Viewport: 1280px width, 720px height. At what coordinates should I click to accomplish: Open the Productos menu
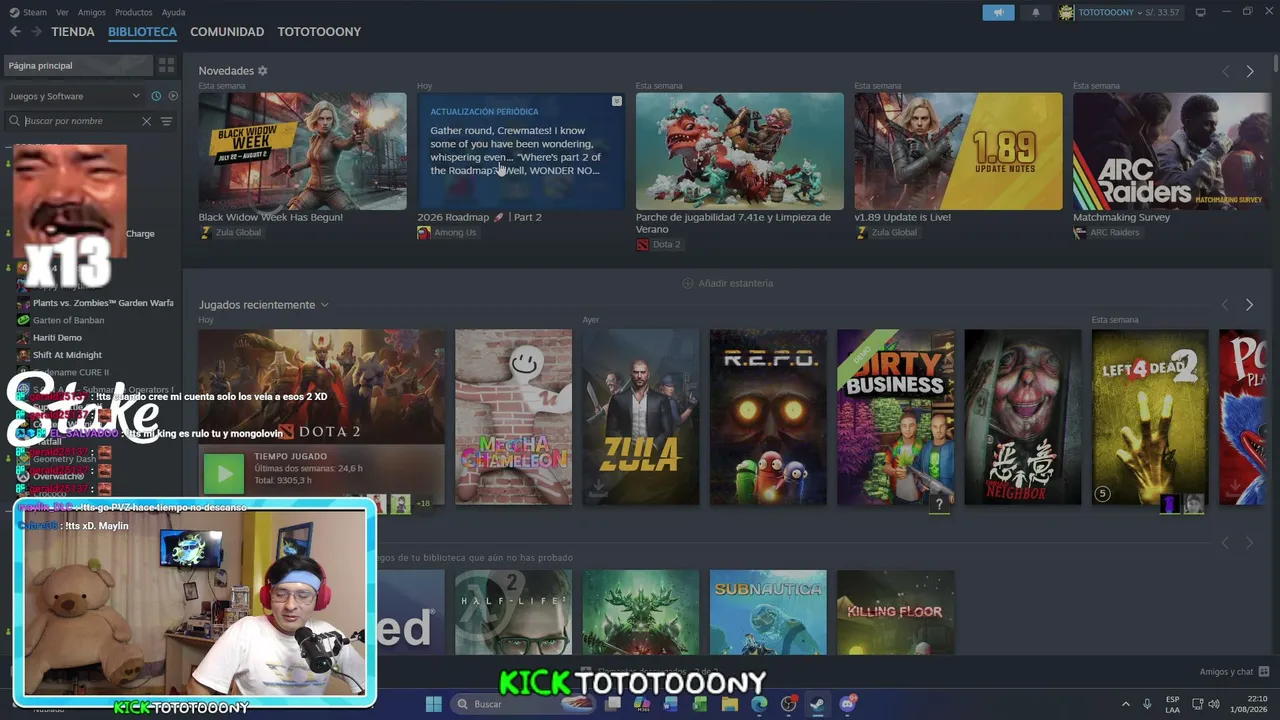[x=134, y=12]
